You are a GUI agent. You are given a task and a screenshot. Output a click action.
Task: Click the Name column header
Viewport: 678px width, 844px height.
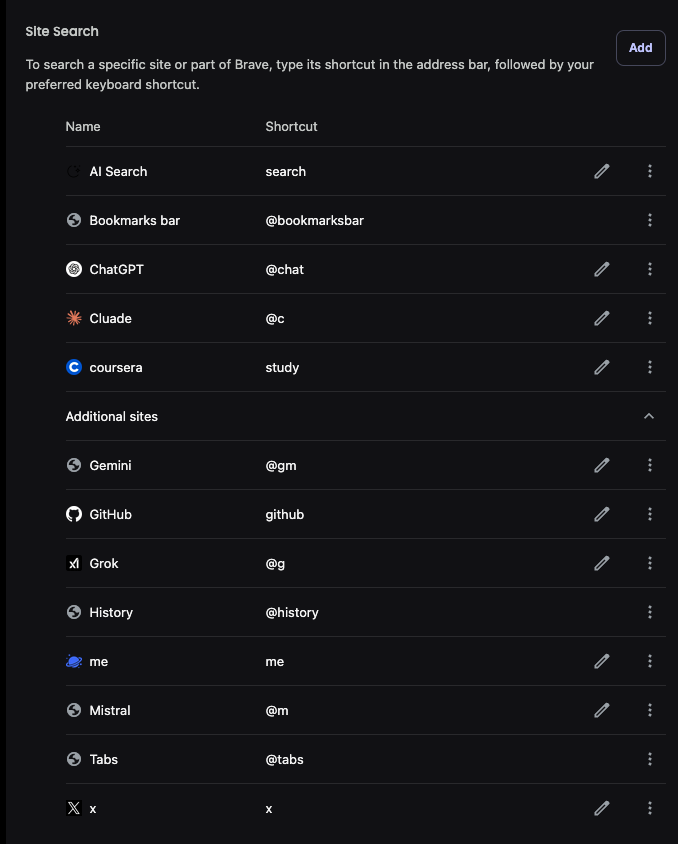tap(83, 126)
